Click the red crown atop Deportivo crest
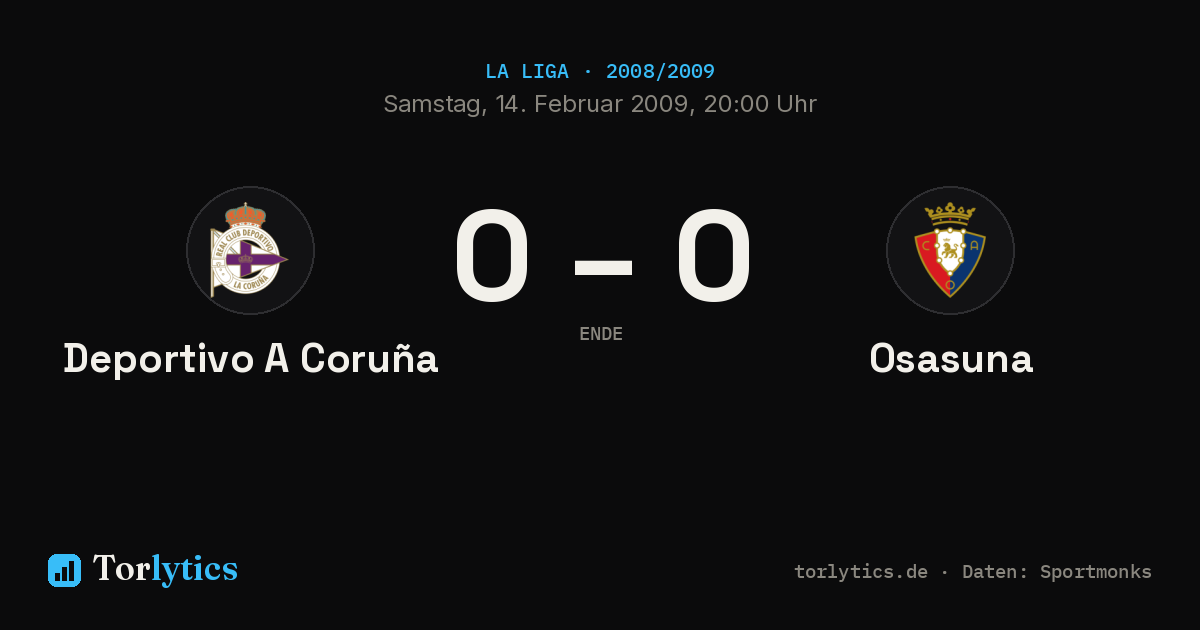Screen dimensions: 1200x630 coord(245,214)
